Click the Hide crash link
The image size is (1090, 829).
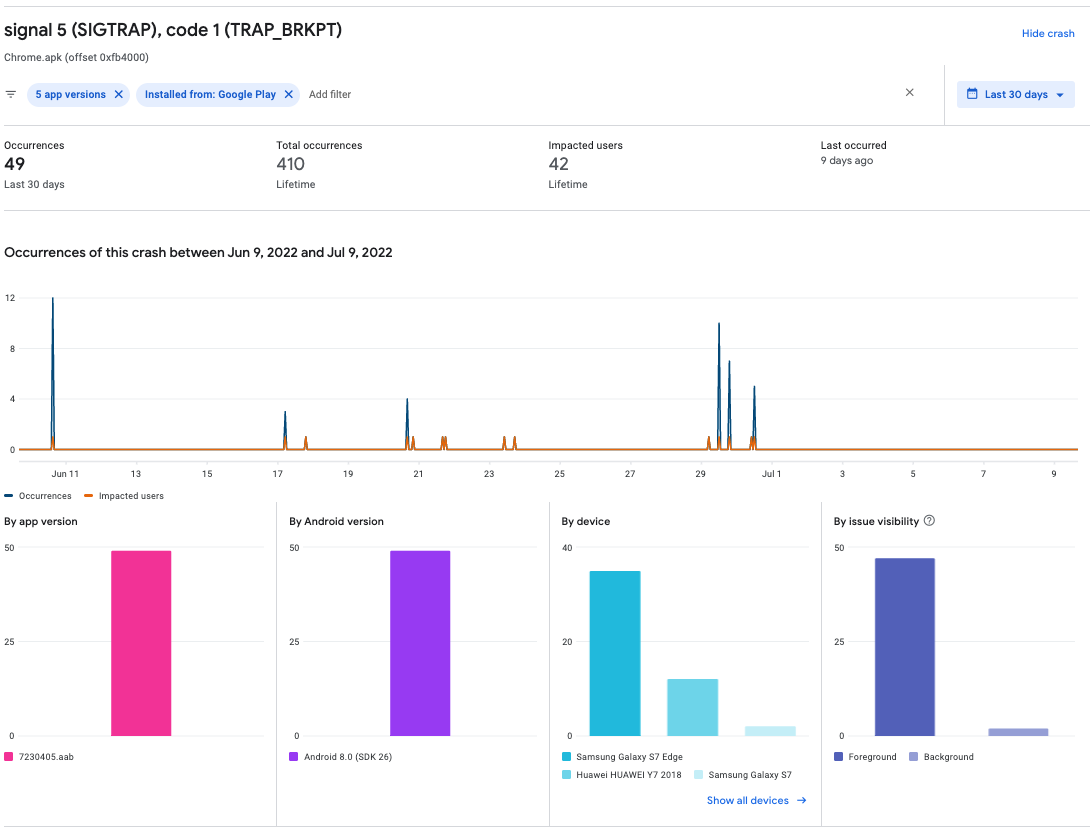[1048, 33]
